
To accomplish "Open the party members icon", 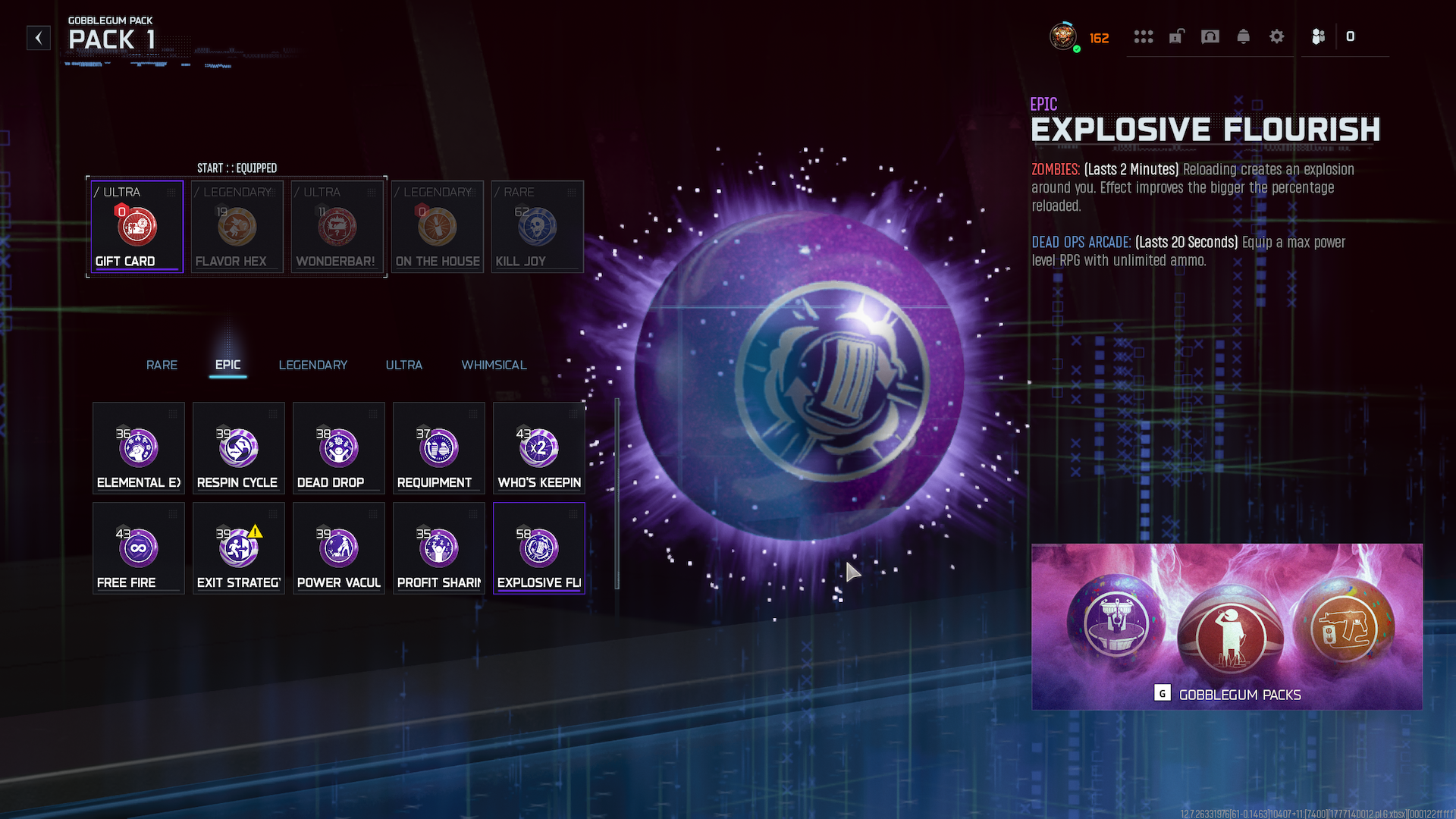I will [x=1319, y=36].
